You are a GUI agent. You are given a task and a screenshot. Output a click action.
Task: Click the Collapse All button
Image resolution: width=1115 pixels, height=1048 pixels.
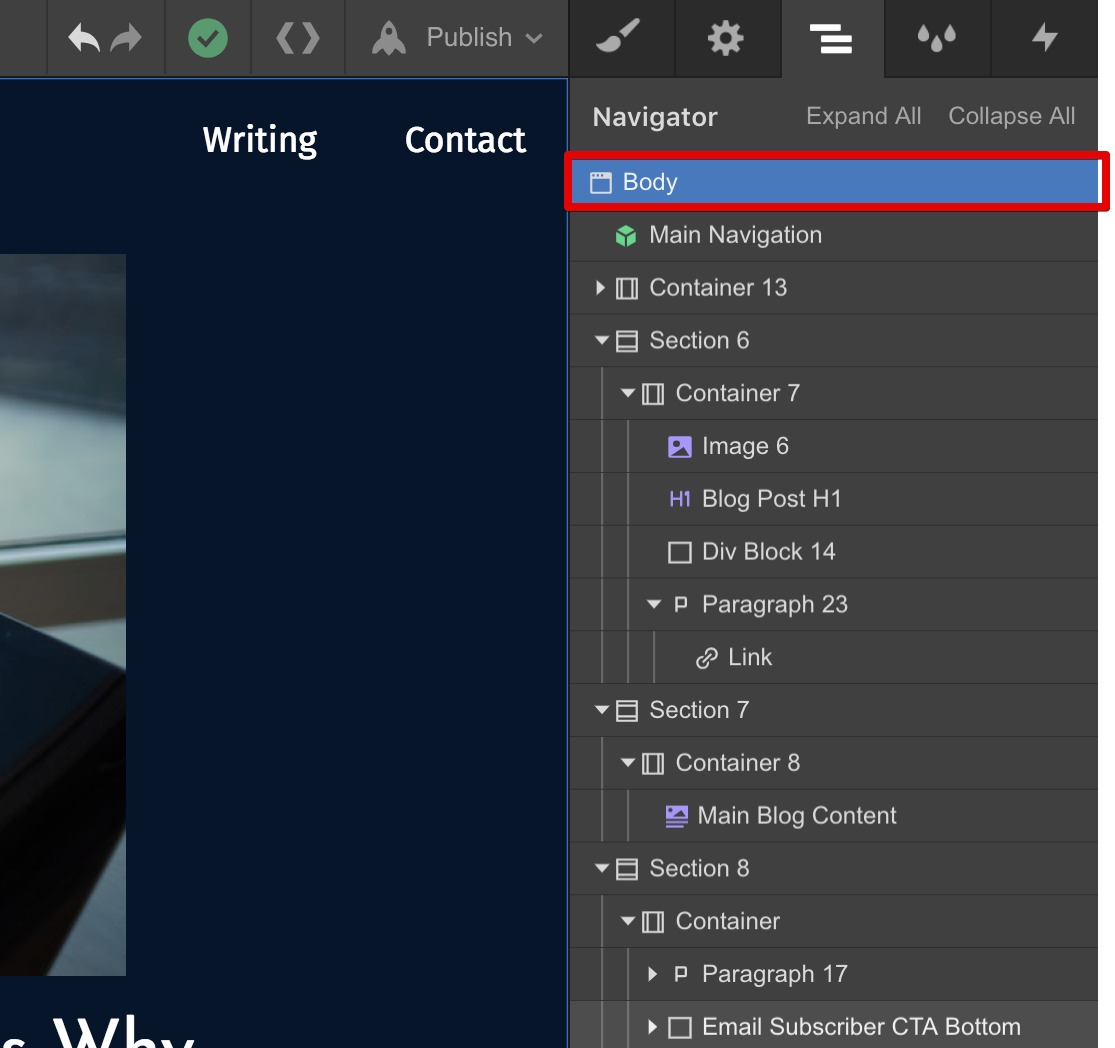click(x=1011, y=117)
